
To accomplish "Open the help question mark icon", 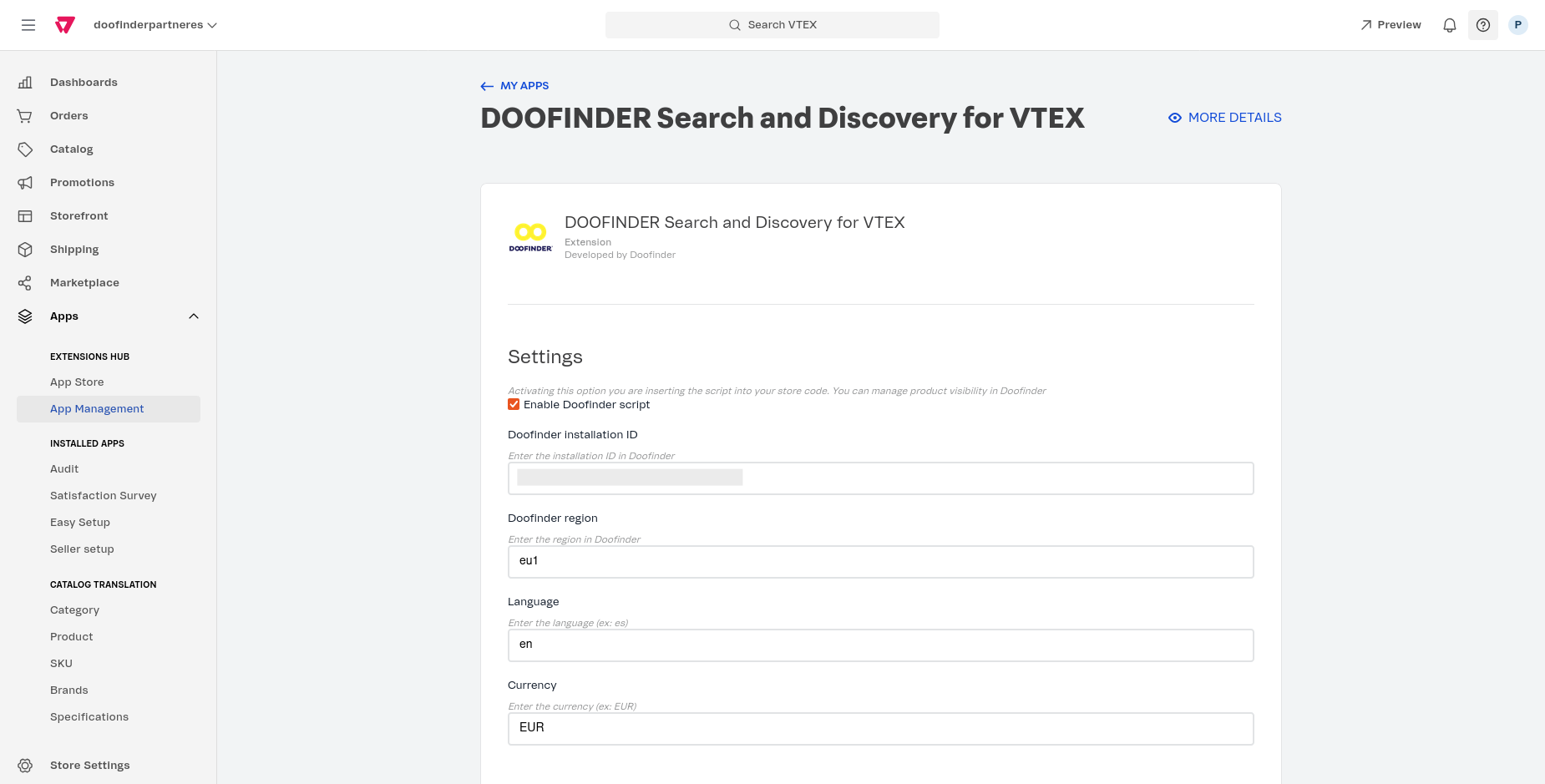I will [x=1483, y=25].
